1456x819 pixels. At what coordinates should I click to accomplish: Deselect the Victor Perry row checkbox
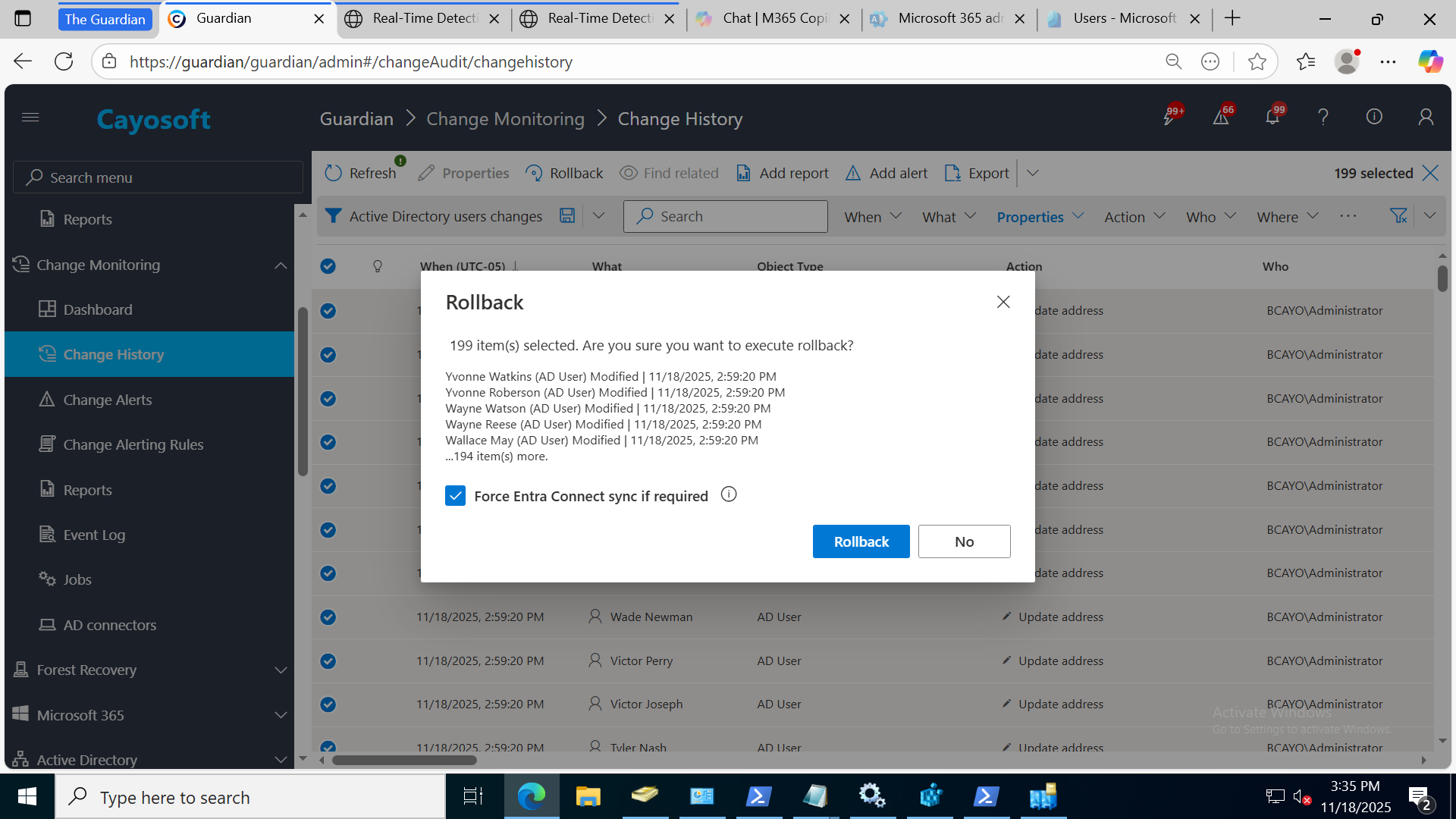(328, 661)
